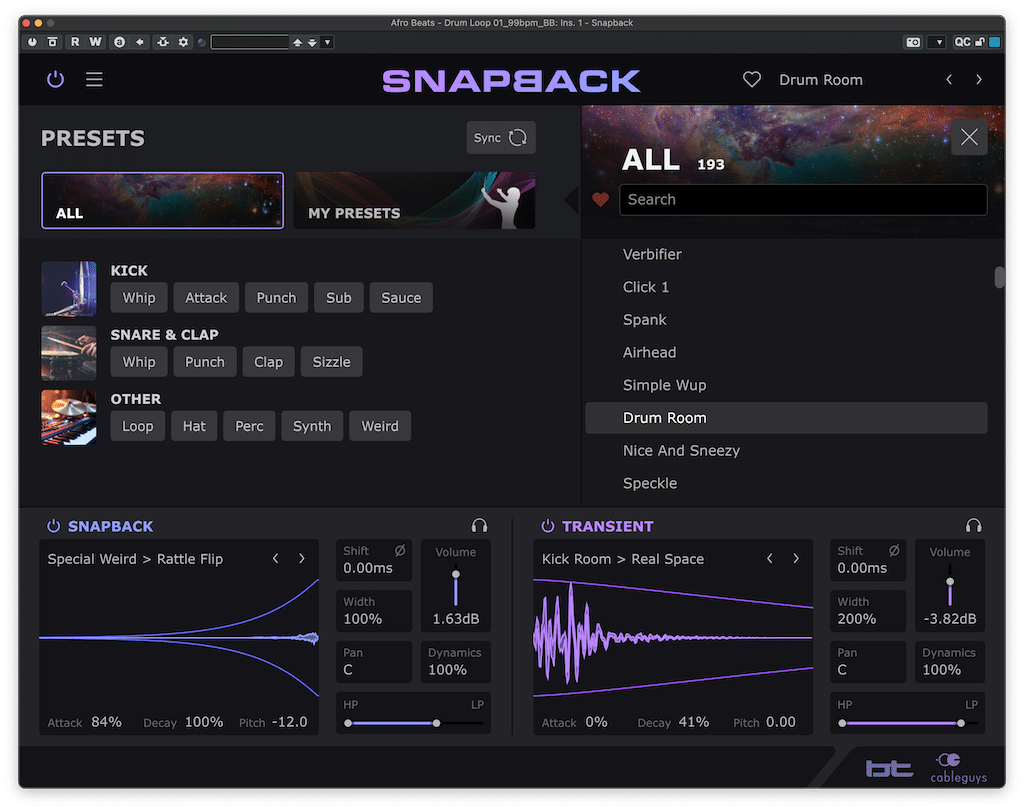Select Kick Punch tag

(276, 298)
